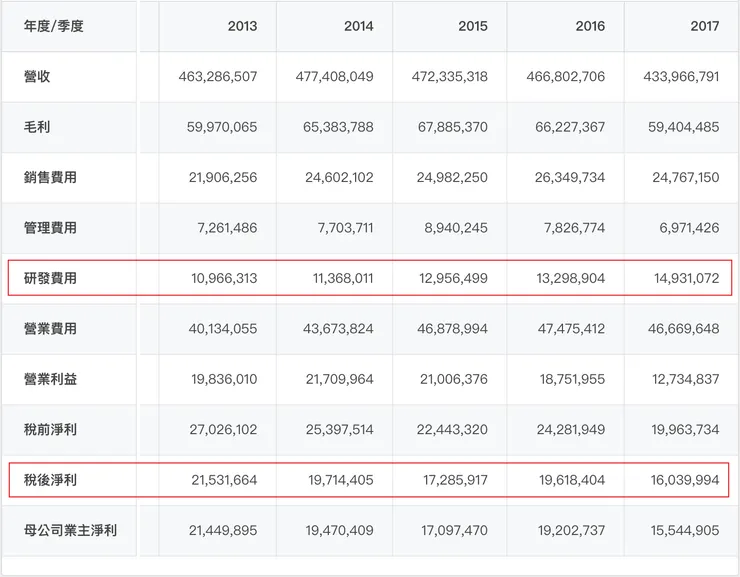
Task: Click the 母公司業主淨利 row label
Action: tap(70, 530)
